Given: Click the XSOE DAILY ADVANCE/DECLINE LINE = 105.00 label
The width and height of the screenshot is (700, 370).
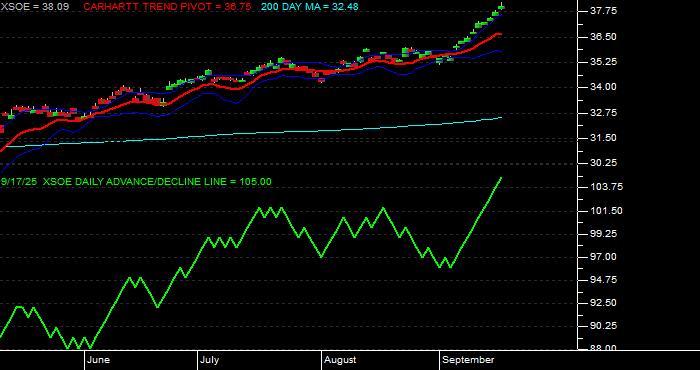Looking at the screenshot, I should (x=157, y=182).
